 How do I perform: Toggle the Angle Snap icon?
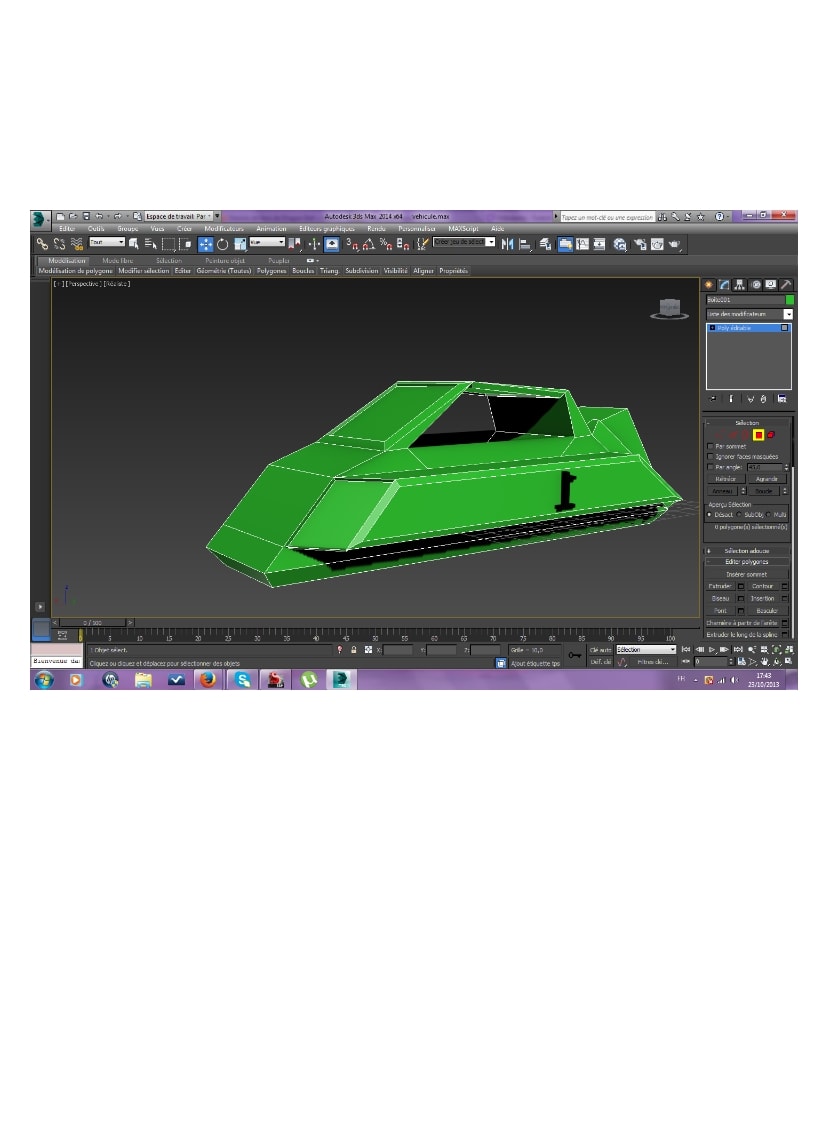(369, 244)
